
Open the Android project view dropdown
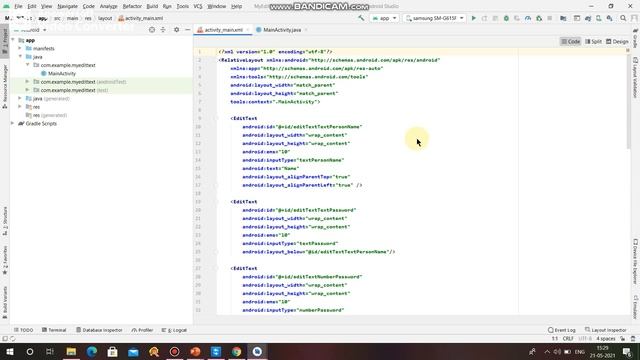click(x=29, y=30)
